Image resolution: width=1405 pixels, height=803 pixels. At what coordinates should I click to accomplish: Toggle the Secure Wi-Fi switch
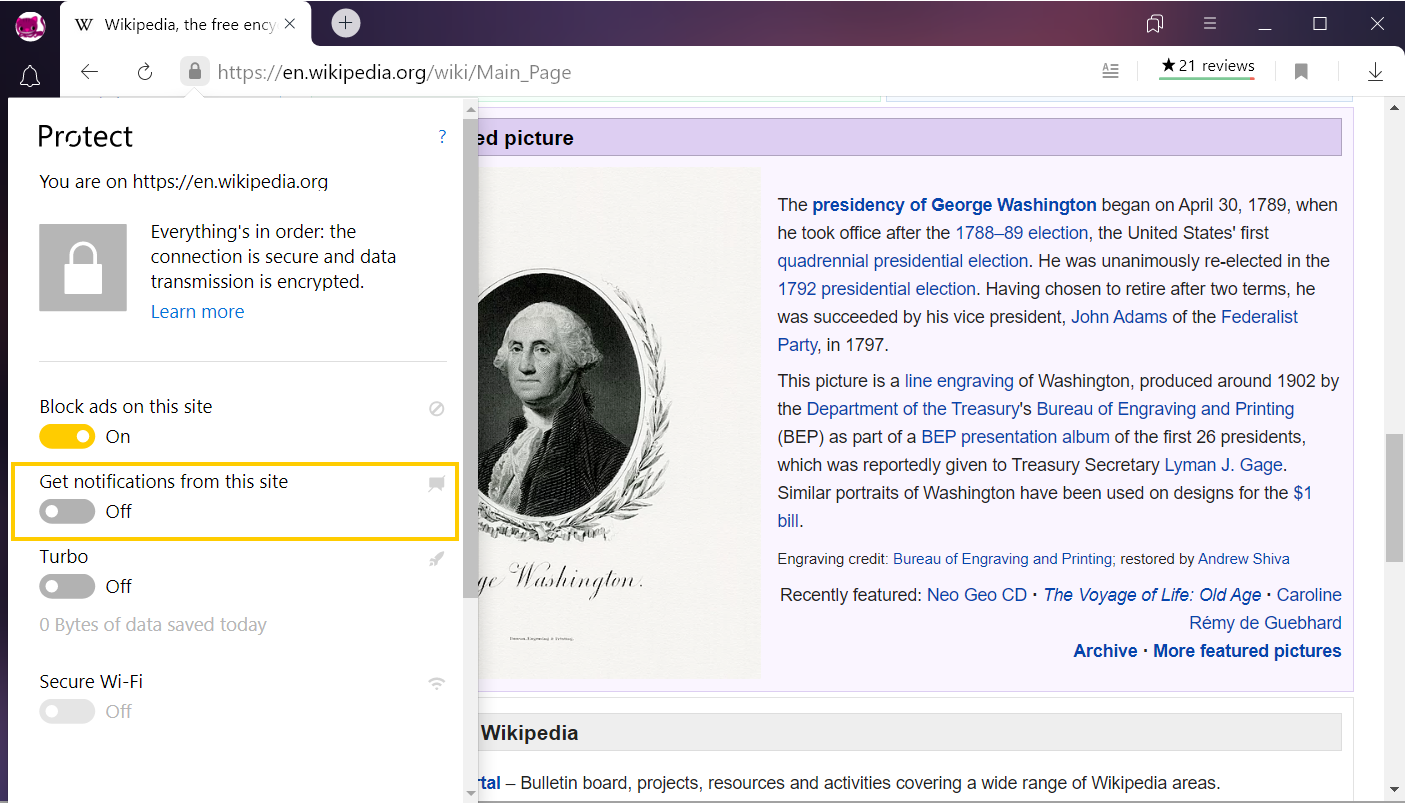click(x=67, y=712)
